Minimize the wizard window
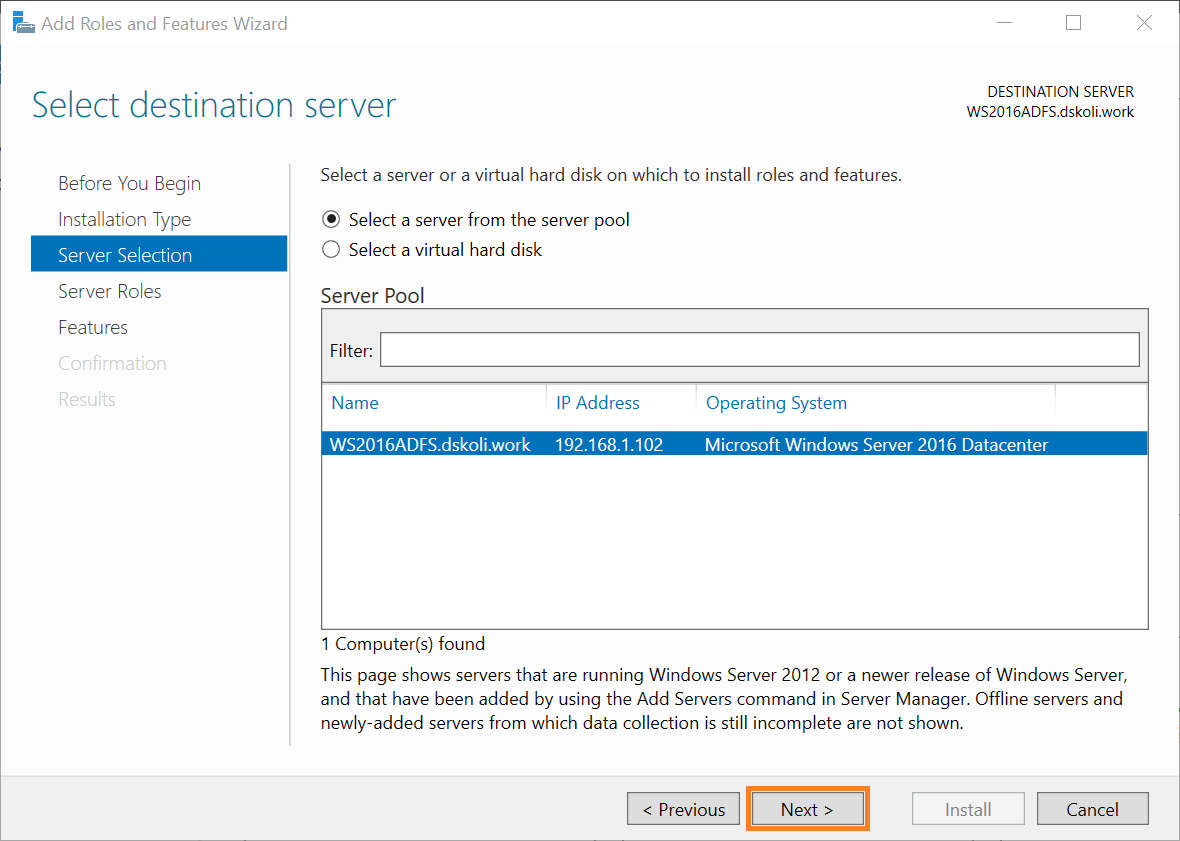 point(1004,23)
